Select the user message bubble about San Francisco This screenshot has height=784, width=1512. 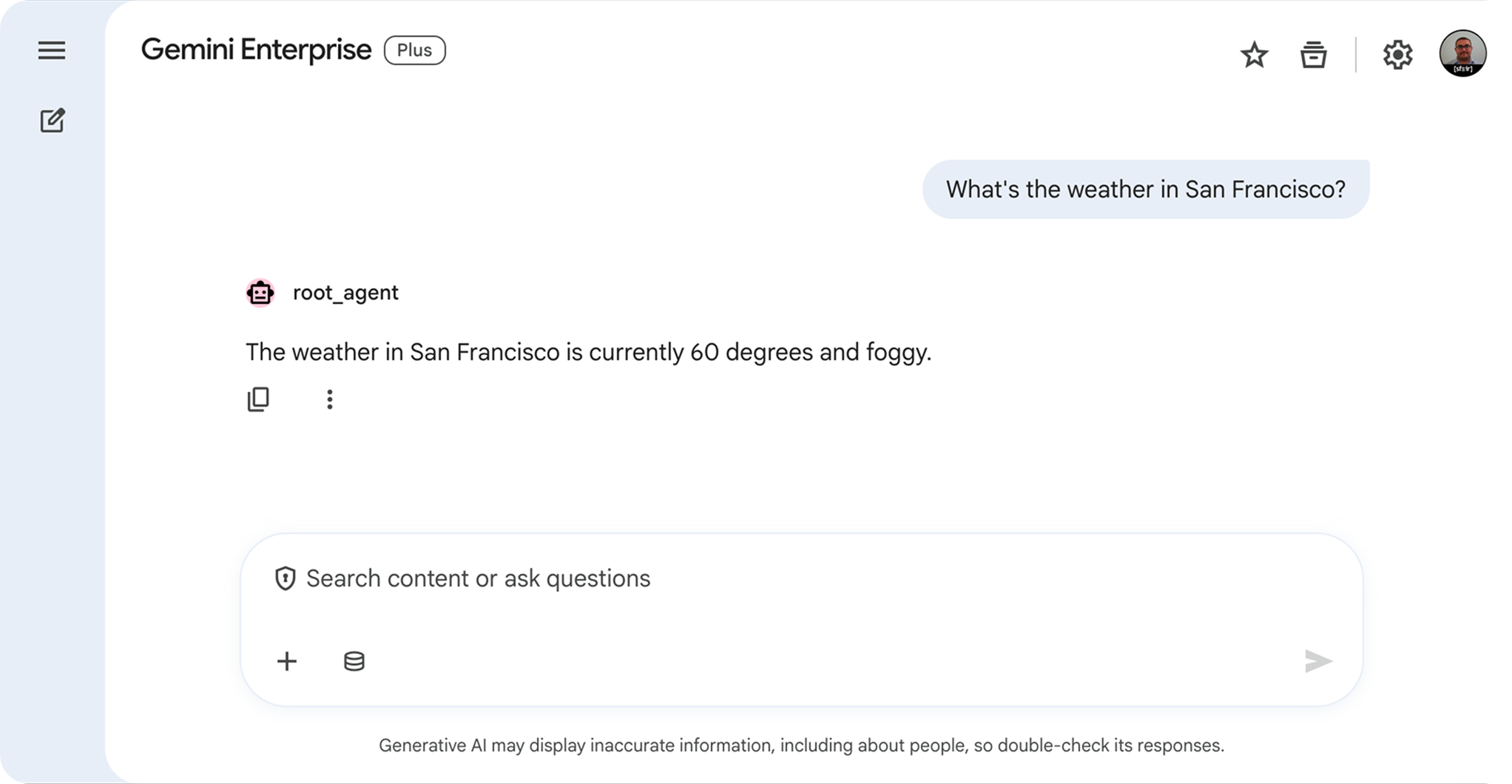(1145, 189)
